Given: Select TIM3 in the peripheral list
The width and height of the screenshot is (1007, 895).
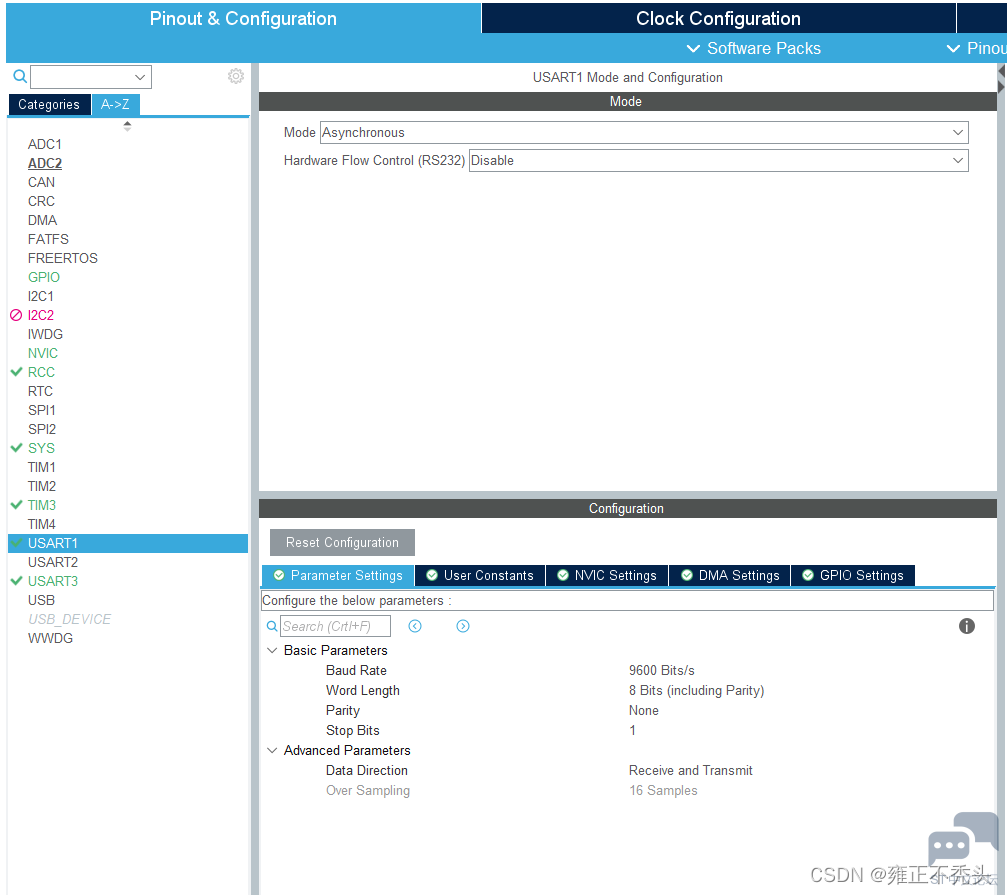Looking at the screenshot, I should tap(42, 505).
